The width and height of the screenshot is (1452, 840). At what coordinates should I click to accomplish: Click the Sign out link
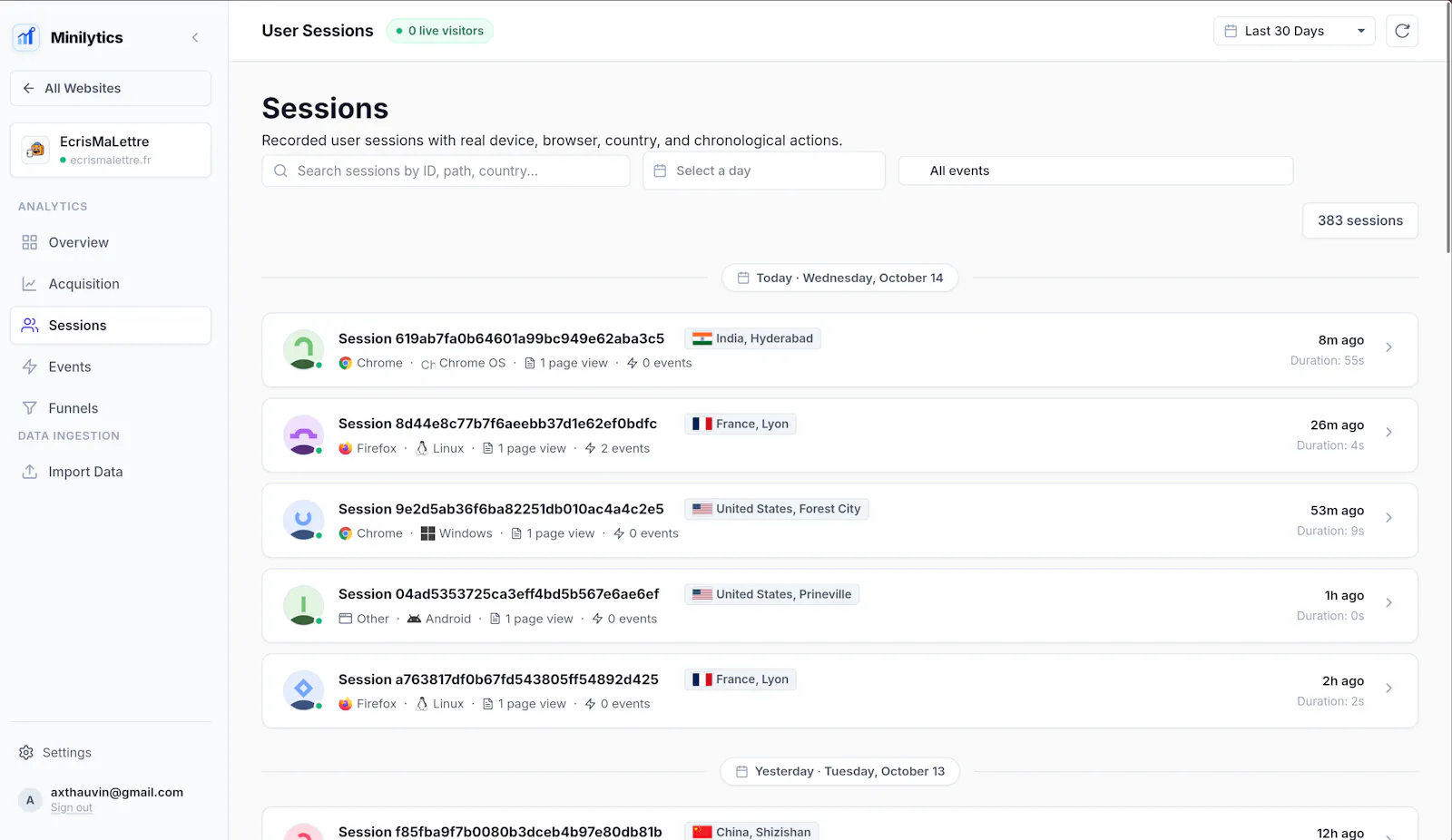pyautogui.click(x=72, y=808)
